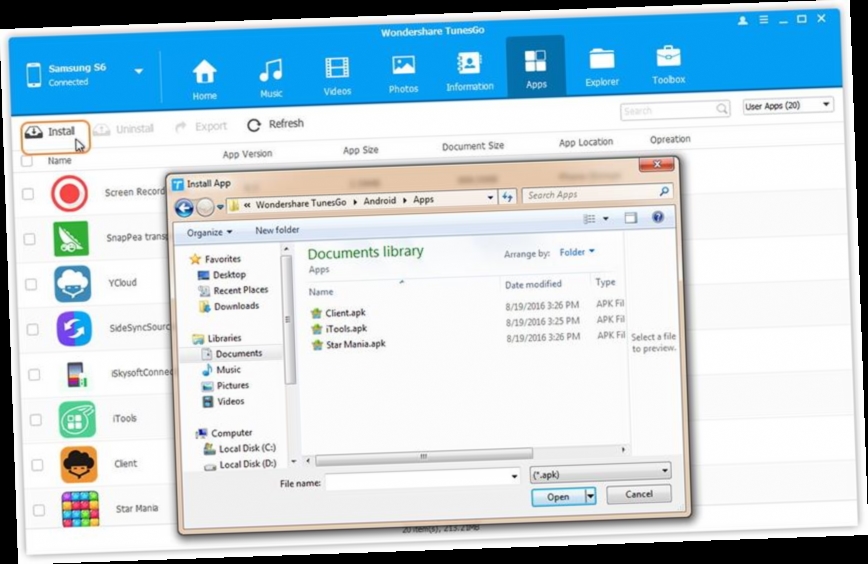Click the Cancel button in dialog
This screenshot has width=868, height=564.
(x=639, y=494)
